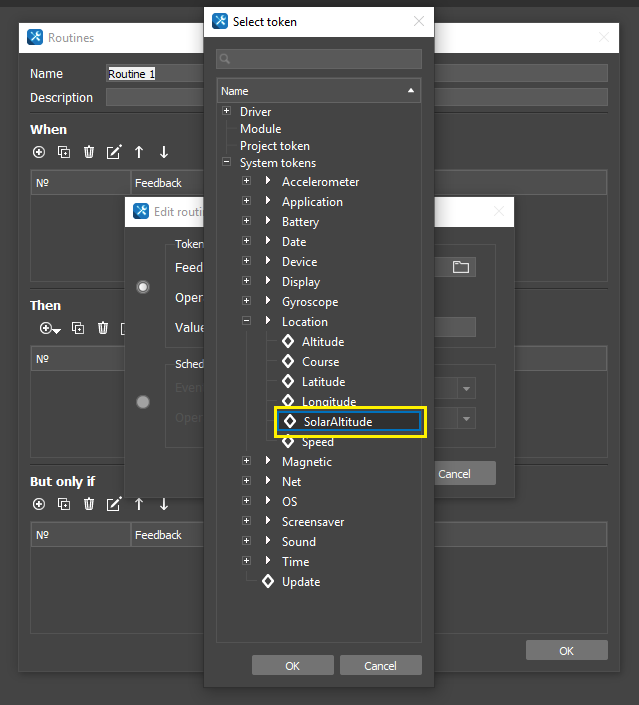Click the token search field
The width and height of the screenshot is (639, 705).
pos(319,59)
